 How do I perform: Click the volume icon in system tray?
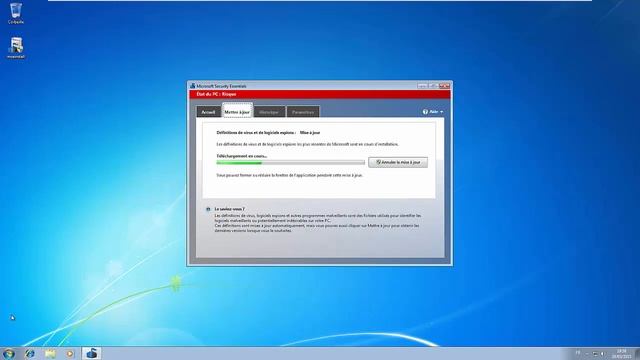[602, 354]
